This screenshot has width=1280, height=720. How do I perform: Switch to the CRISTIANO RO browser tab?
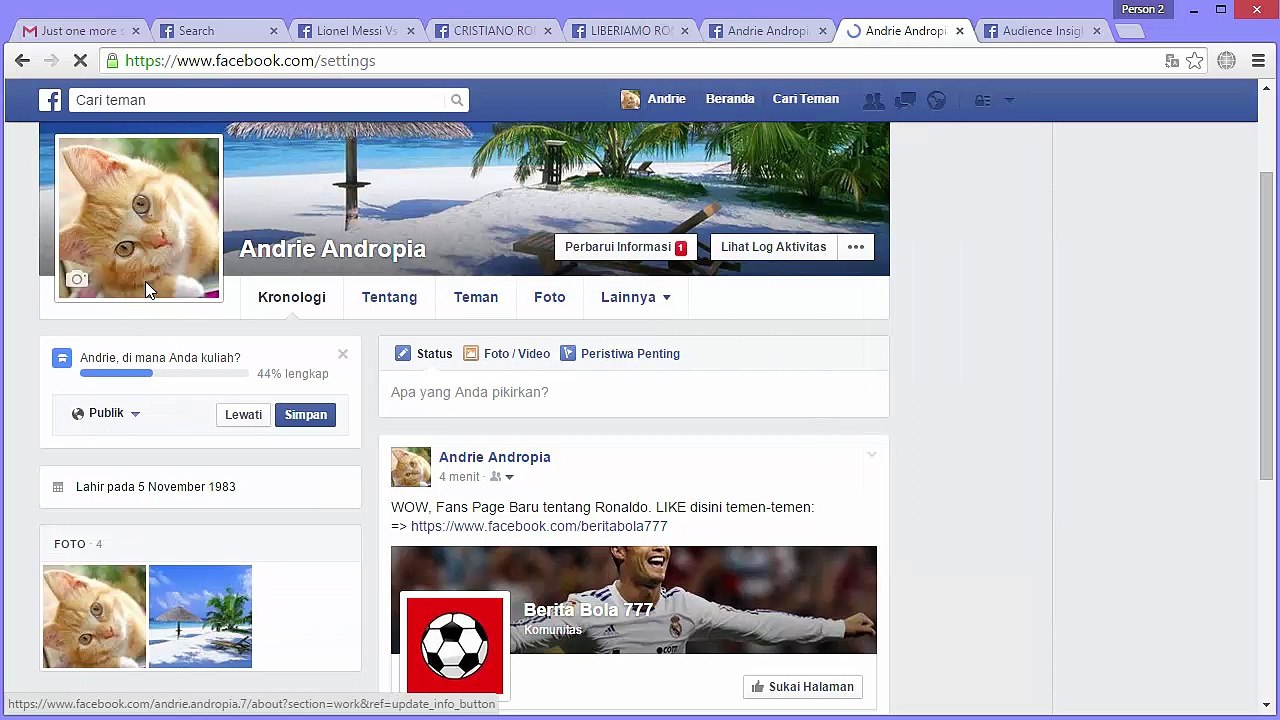[494, 31]
